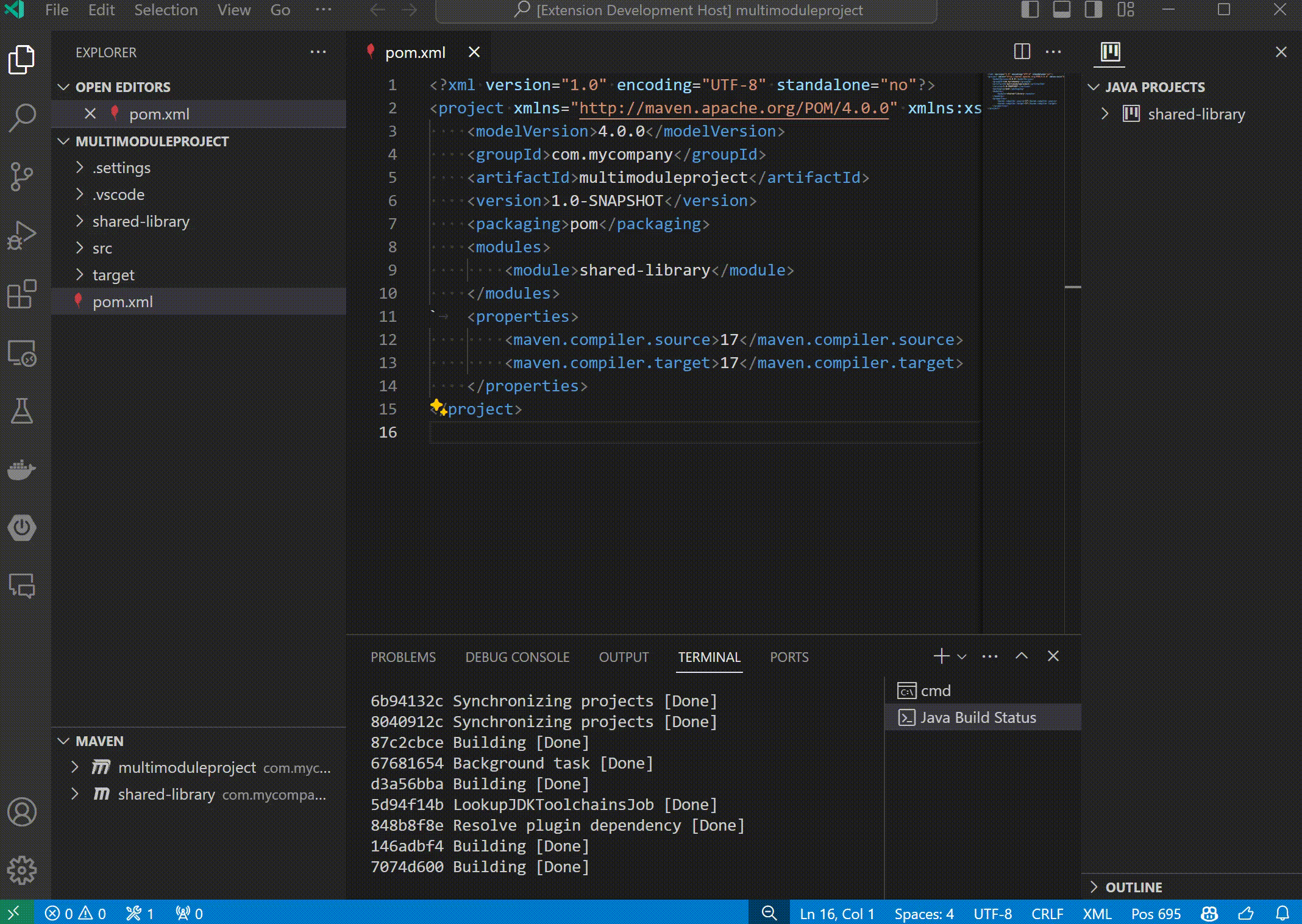Open the Search view

[22, 117]
